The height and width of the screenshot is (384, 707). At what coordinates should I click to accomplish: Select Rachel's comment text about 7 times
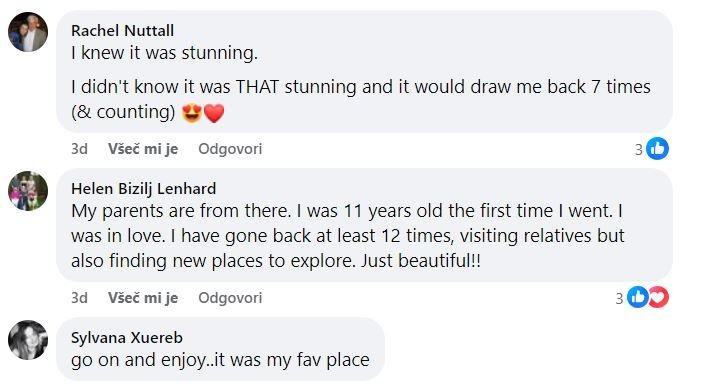[361, 99]
